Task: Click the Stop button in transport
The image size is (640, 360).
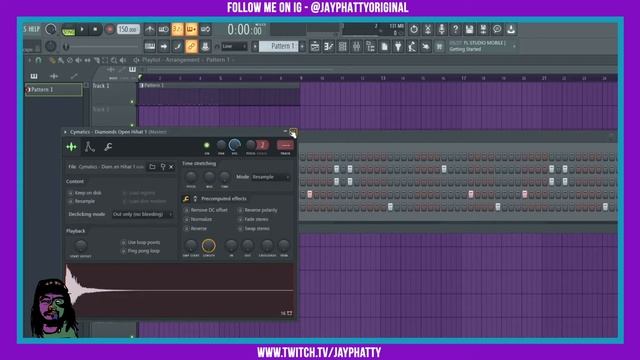Action: tap(95, 29)
